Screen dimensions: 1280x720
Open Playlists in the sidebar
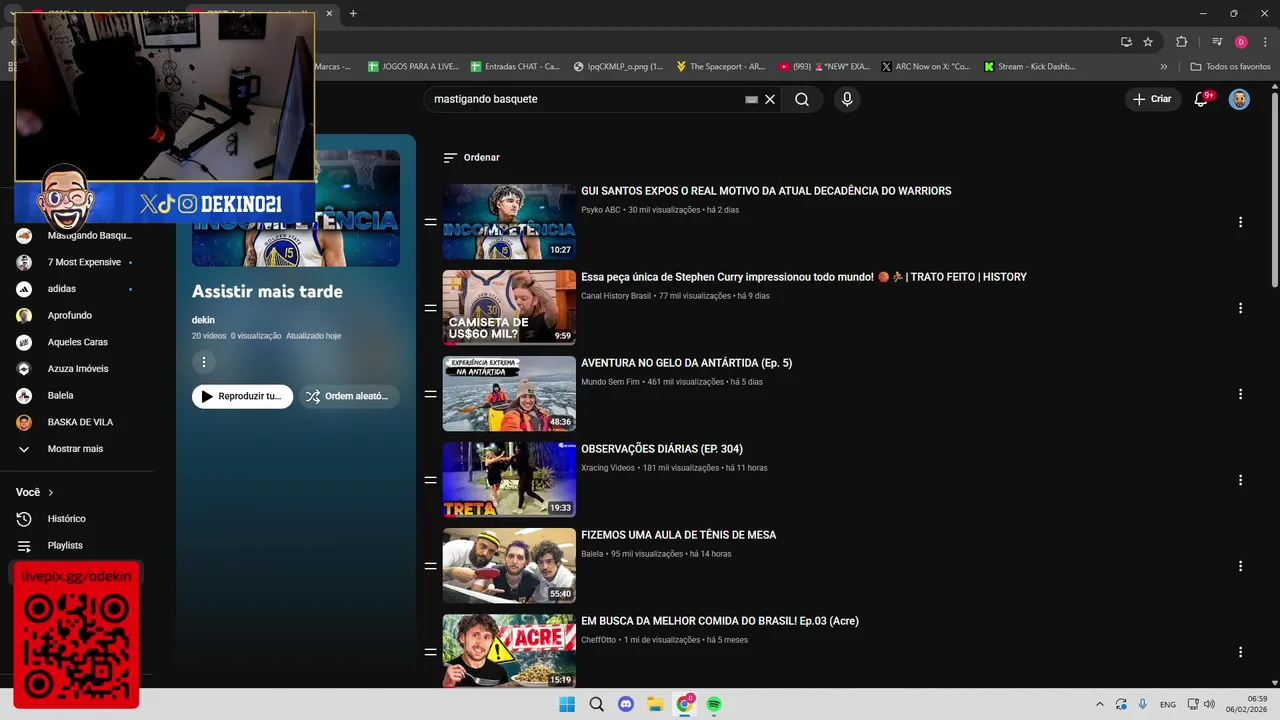pos(65,545)
